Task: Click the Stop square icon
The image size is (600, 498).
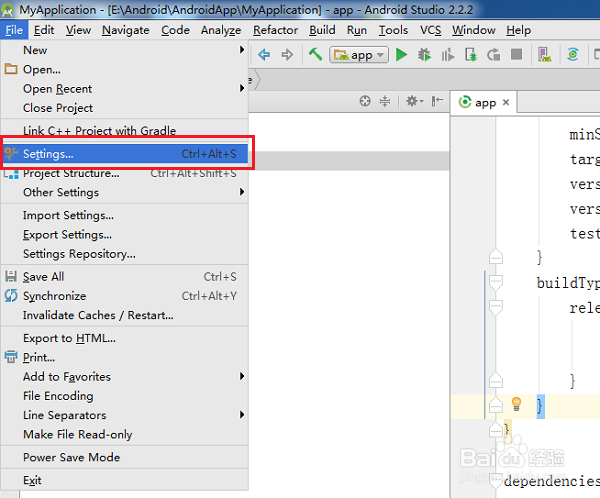Action: click(x=517, y=54)
